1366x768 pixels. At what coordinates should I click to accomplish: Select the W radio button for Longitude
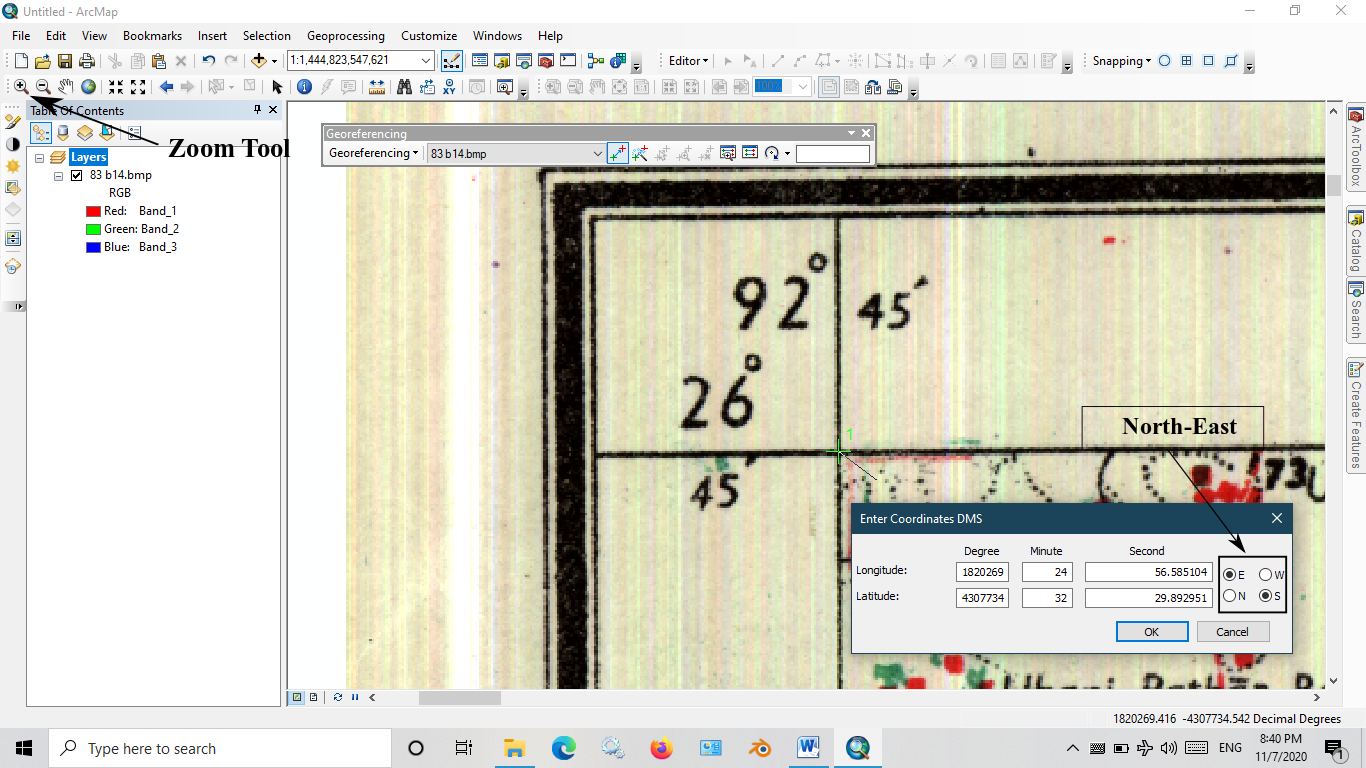(x=1265, y=574)
